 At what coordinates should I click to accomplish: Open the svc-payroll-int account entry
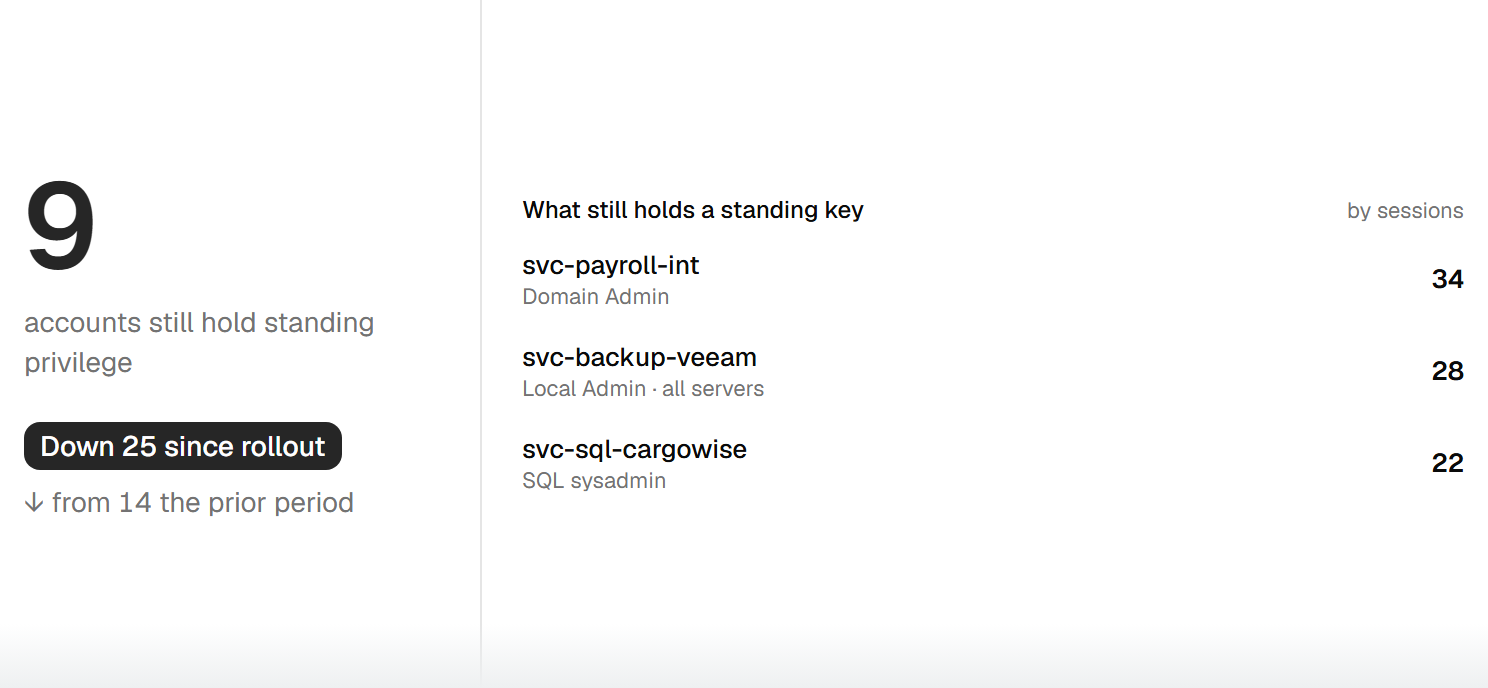(993, 280)
